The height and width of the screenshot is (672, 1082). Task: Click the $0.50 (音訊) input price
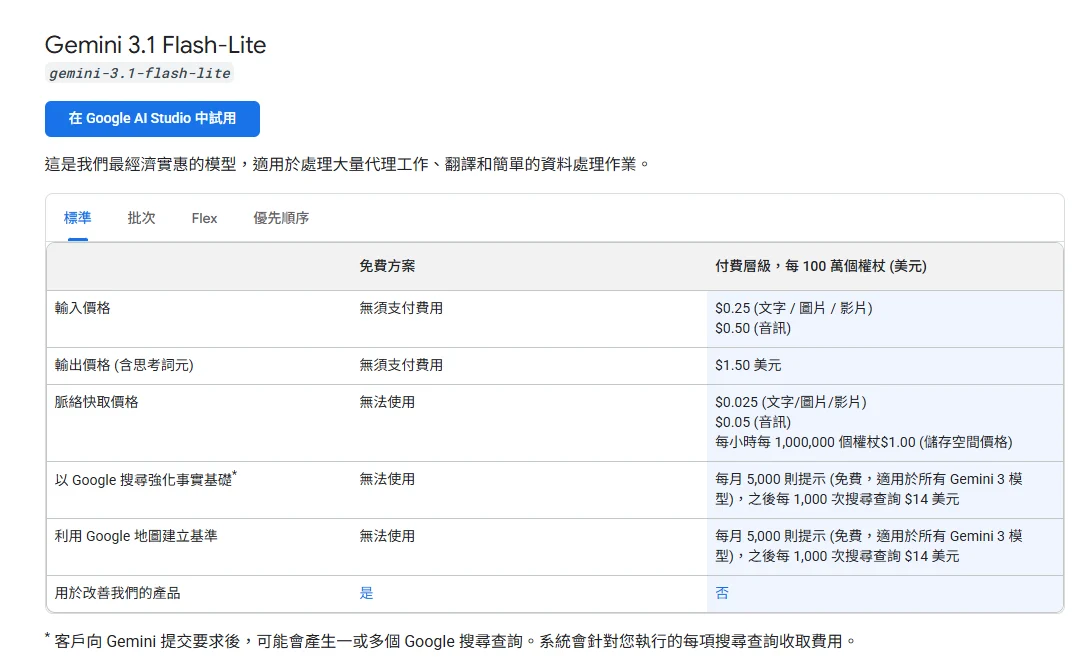coord(753,328)
